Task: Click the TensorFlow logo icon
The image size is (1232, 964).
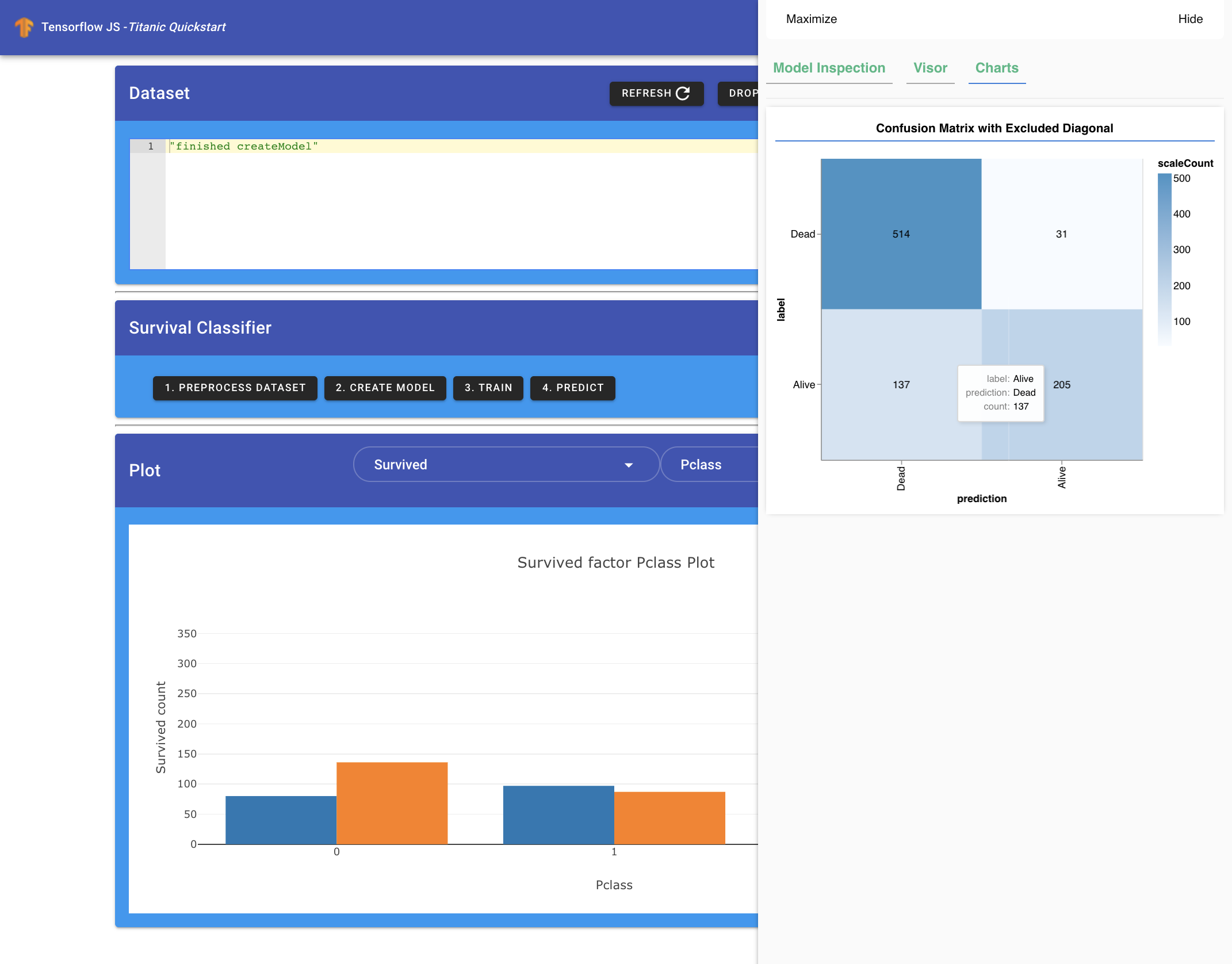Action: 24,27
